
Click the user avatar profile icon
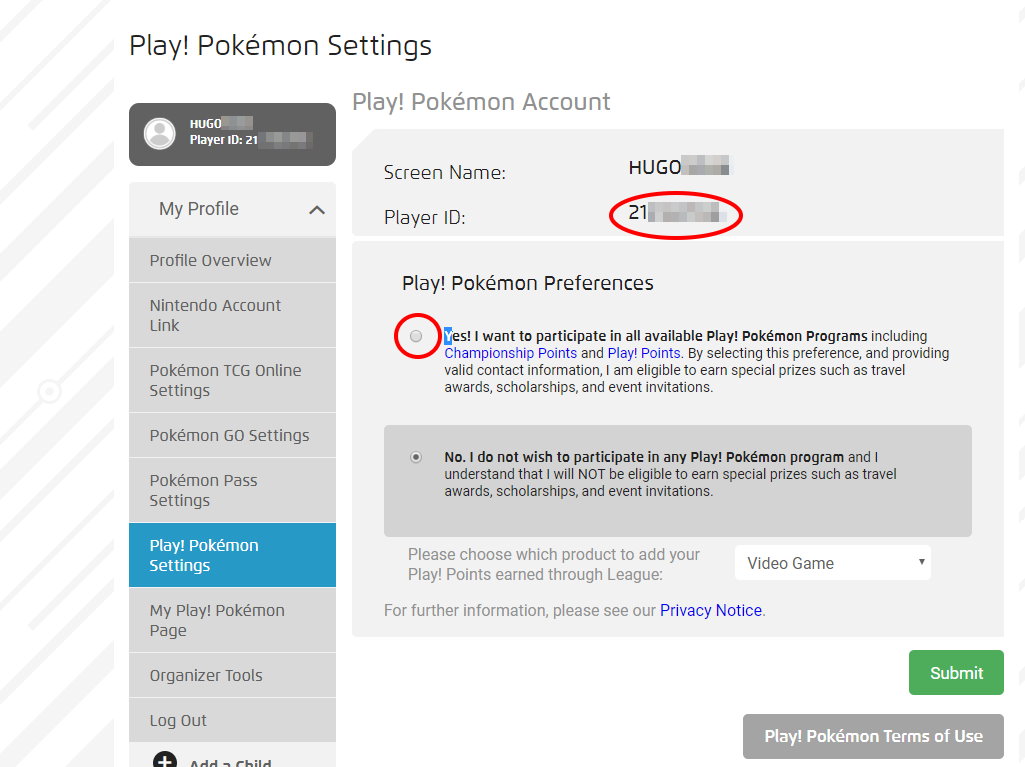(x=160, y=133)
